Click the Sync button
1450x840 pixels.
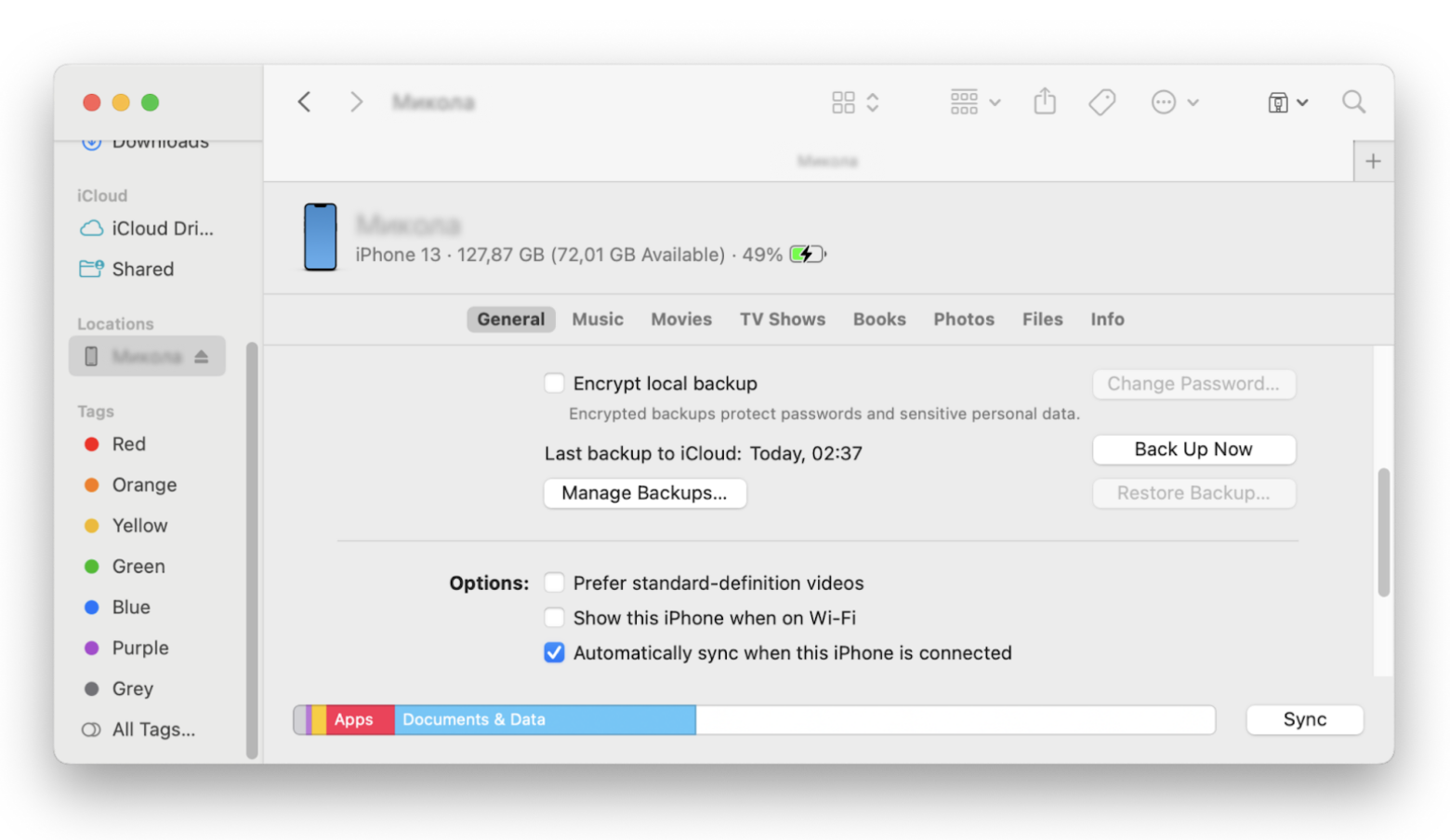(1304, 720)
